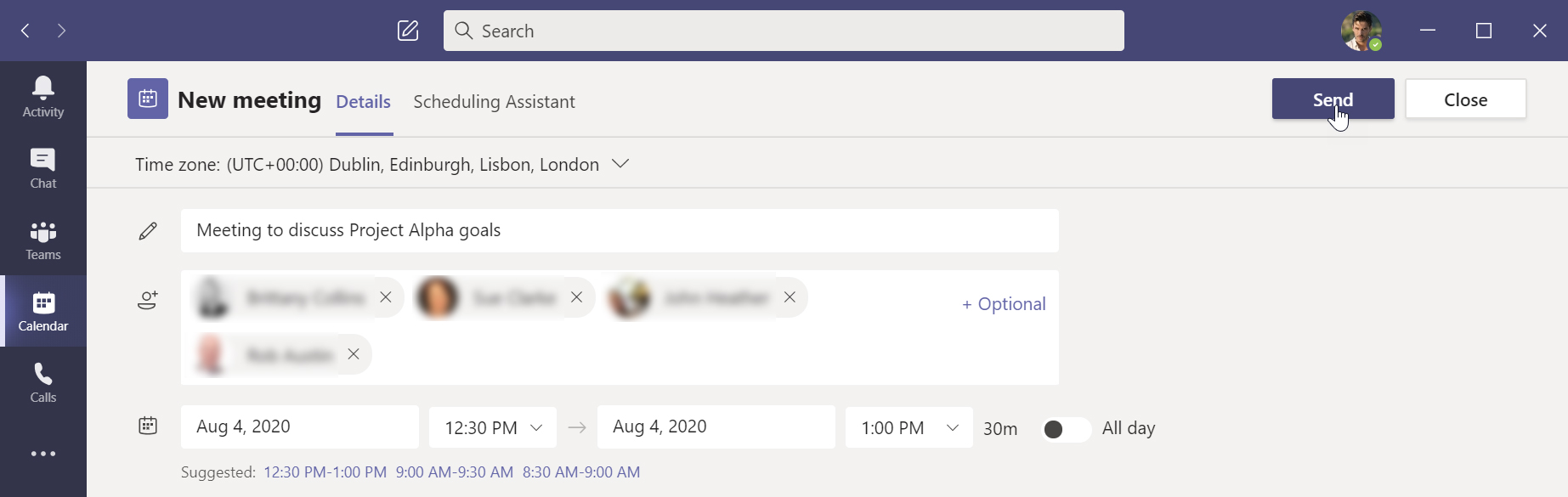1568x497 pixels.
Task: Click the Search box
Action: click(783, 31)
